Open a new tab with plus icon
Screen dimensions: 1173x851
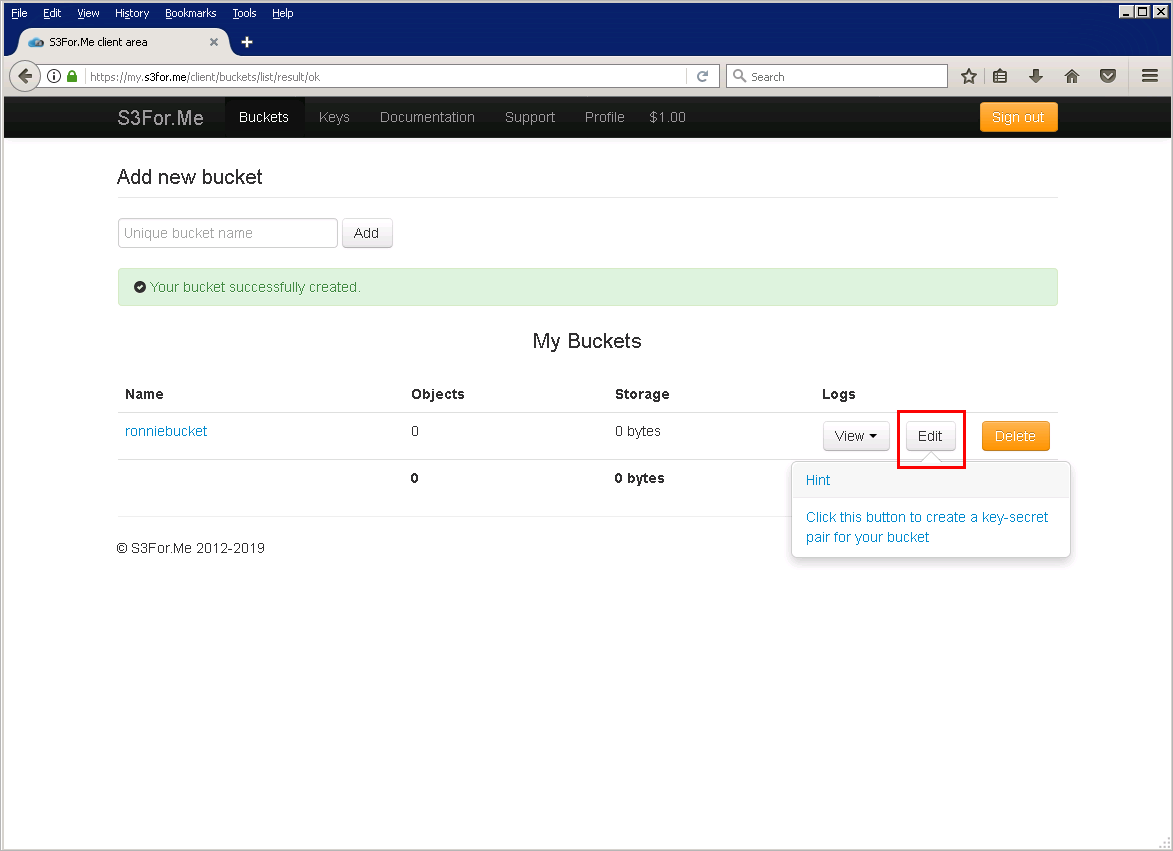coord(247,42)
